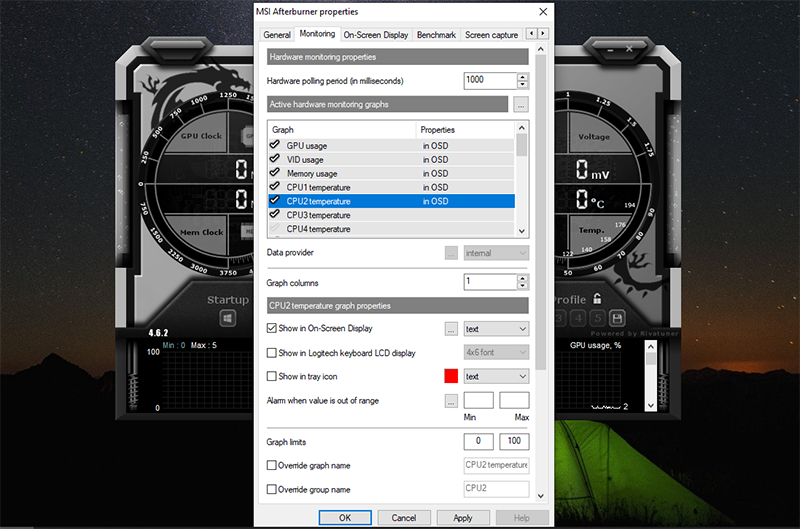Toggle the GPU usage graph checkmark
The height and width of the screenshot is (529, 800).
click(274, 145)
